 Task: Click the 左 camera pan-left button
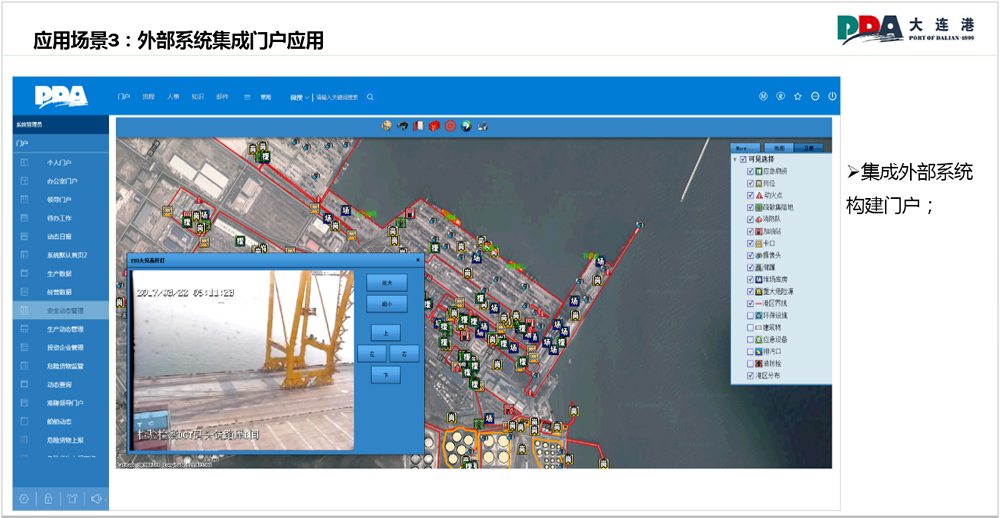(x=372, y=353)
